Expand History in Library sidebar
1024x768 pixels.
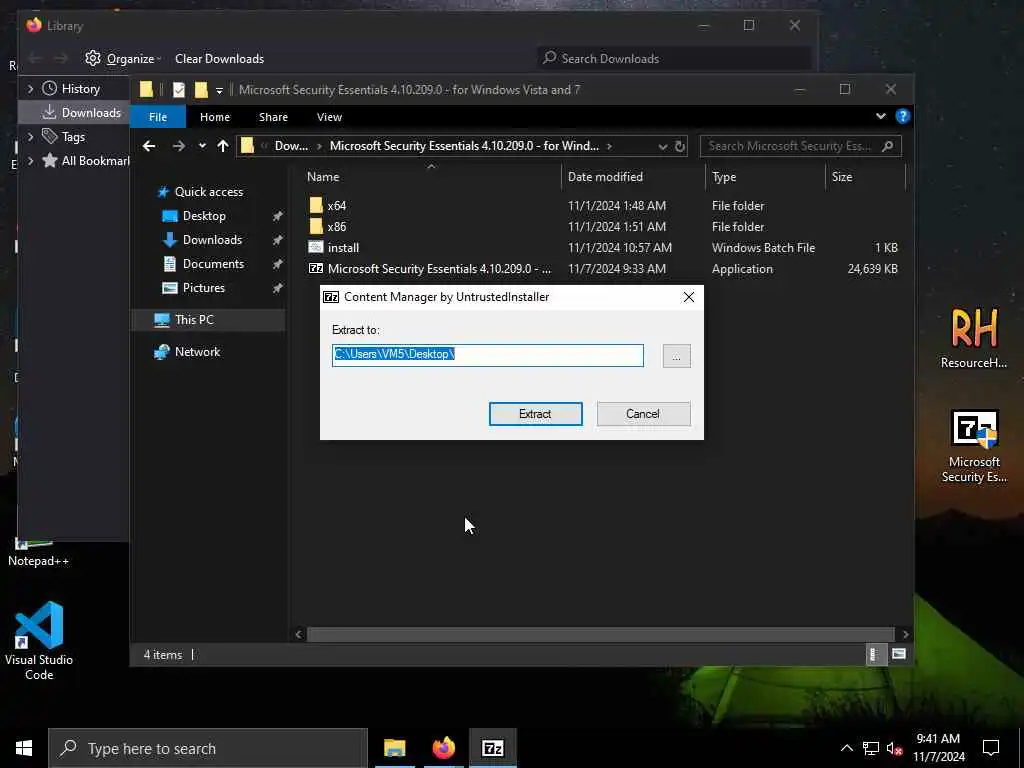pyautogui.click(x=30, y=88)
